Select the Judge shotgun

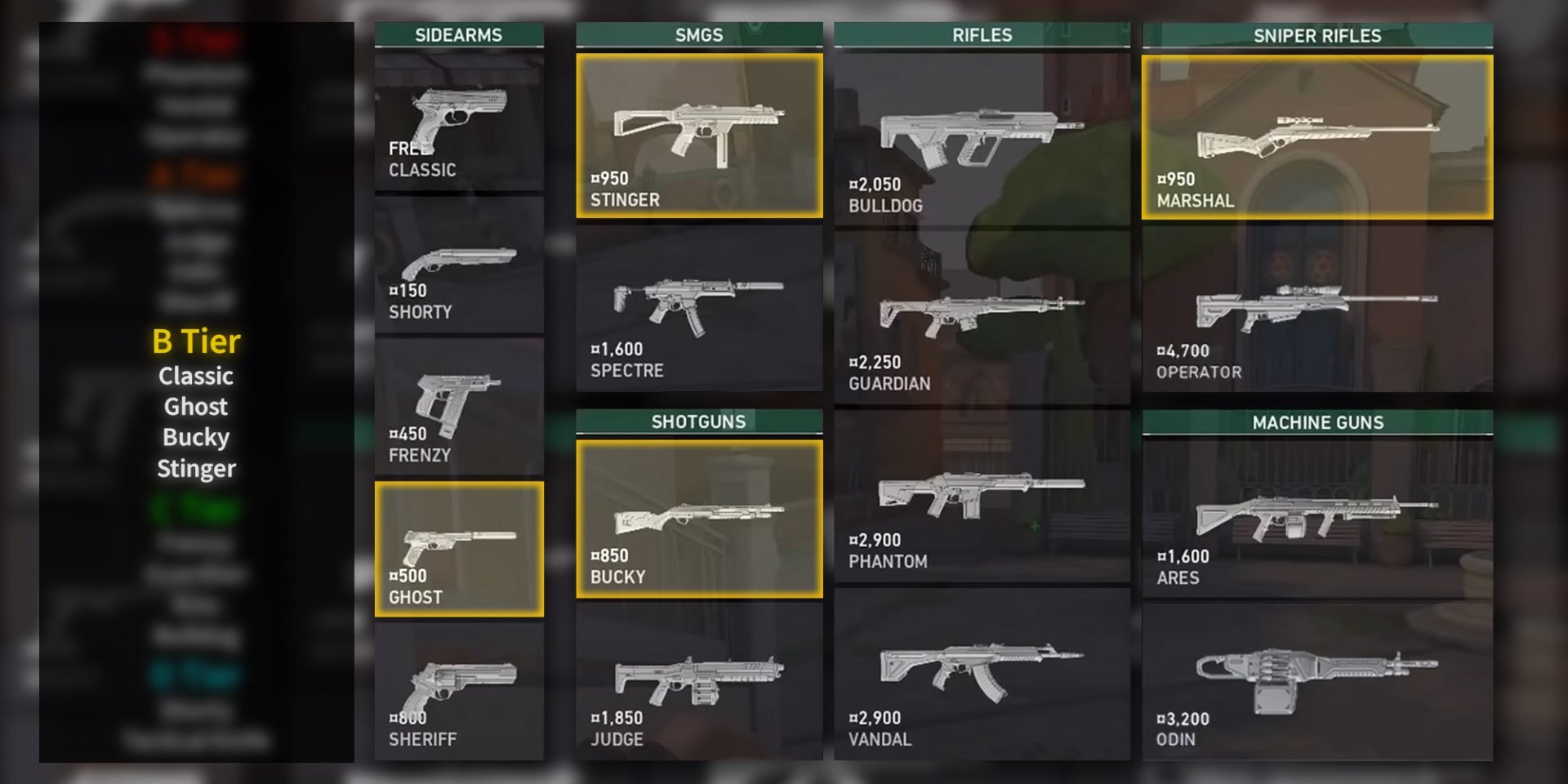tap(699, 682)
